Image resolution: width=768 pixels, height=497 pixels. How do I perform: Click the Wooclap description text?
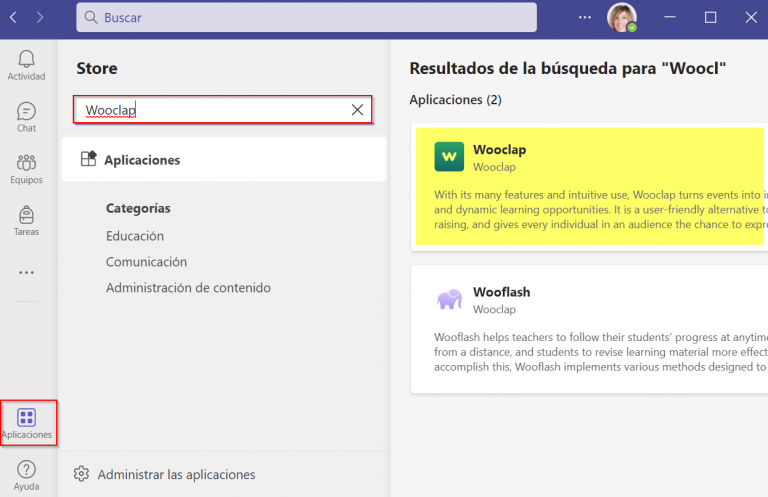601,210
